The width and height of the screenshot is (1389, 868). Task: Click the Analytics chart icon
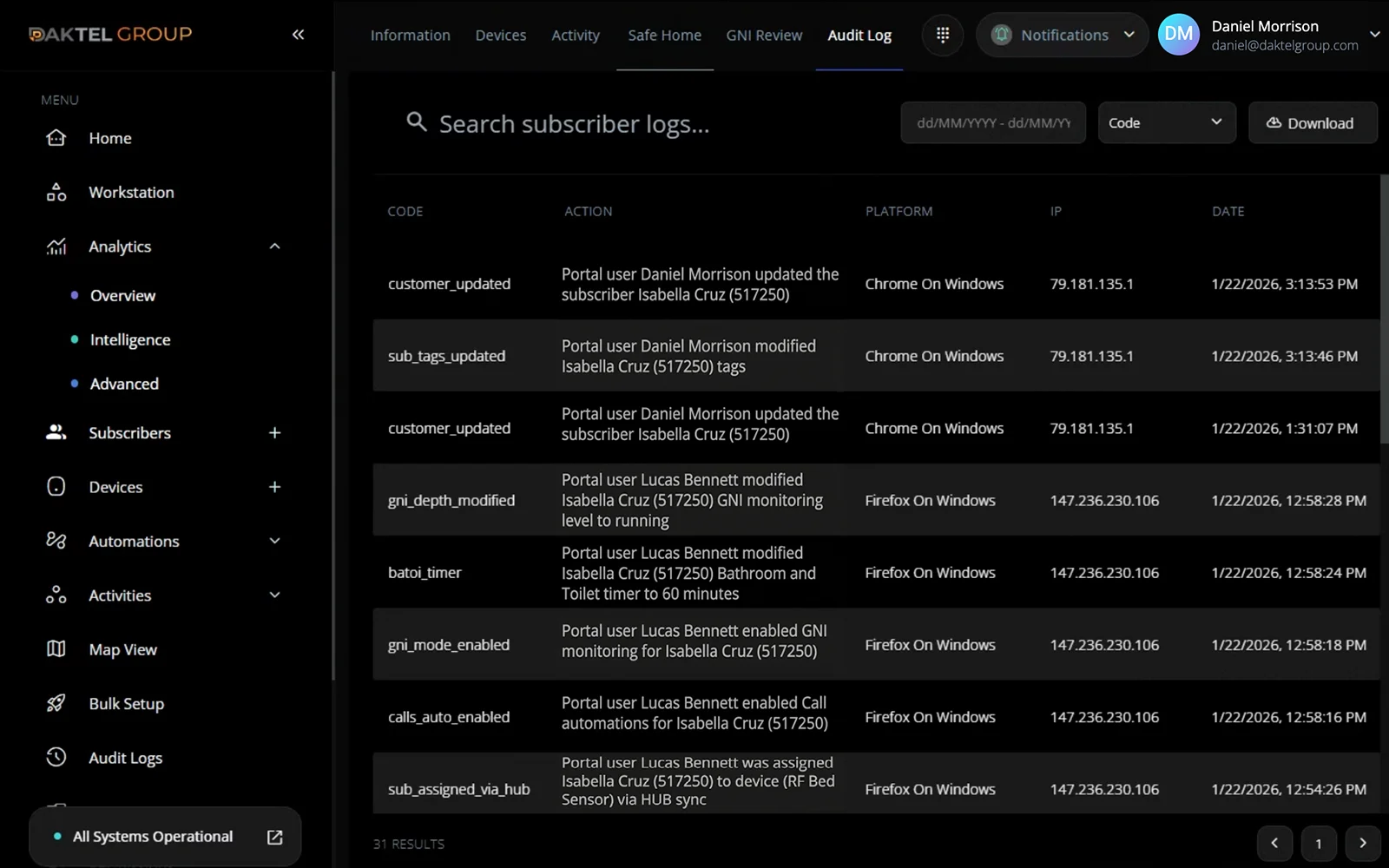coord(56,247)
